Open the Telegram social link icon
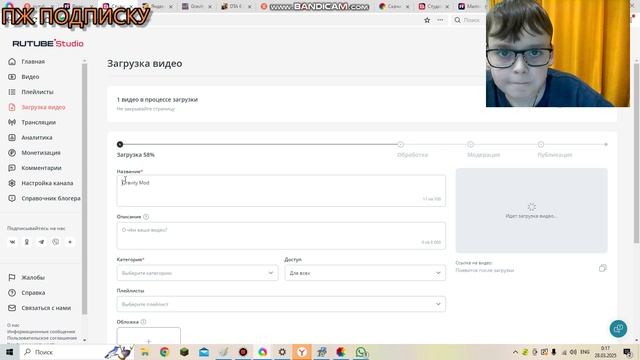 pyautogui.click(x=41, y=242)
